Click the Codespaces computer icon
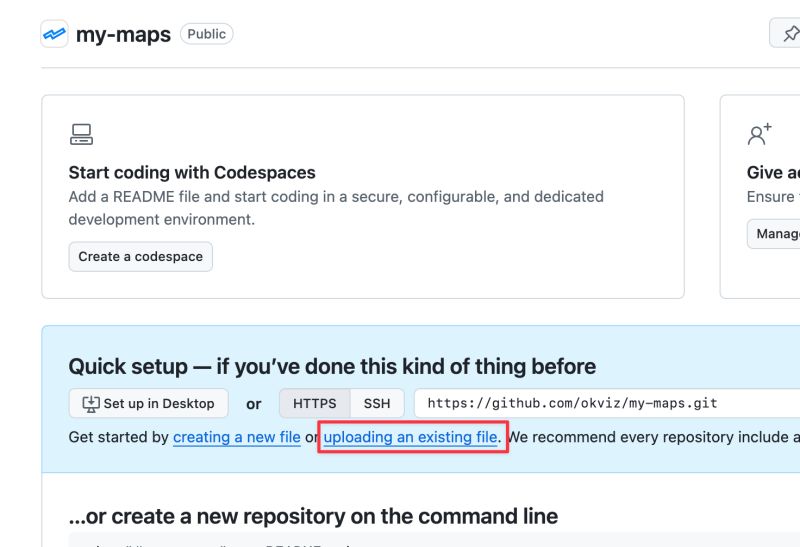This screenshot has width=800, height=547. (x=82, y=134)
